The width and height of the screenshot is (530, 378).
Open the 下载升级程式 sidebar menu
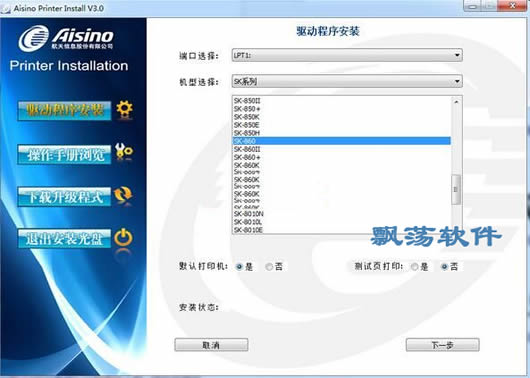pyautogui.click(x=64, y=196)
